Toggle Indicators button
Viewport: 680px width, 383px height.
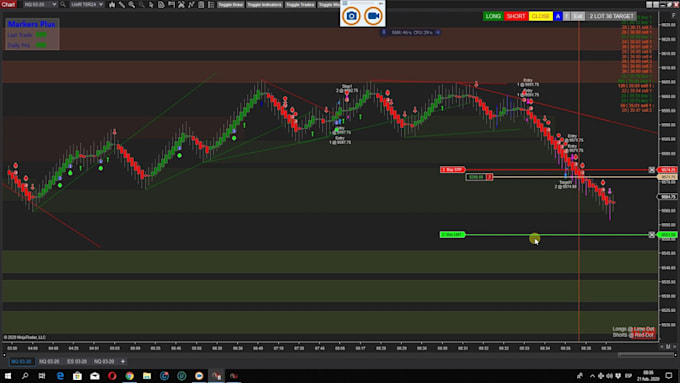(x=264, y=5)
